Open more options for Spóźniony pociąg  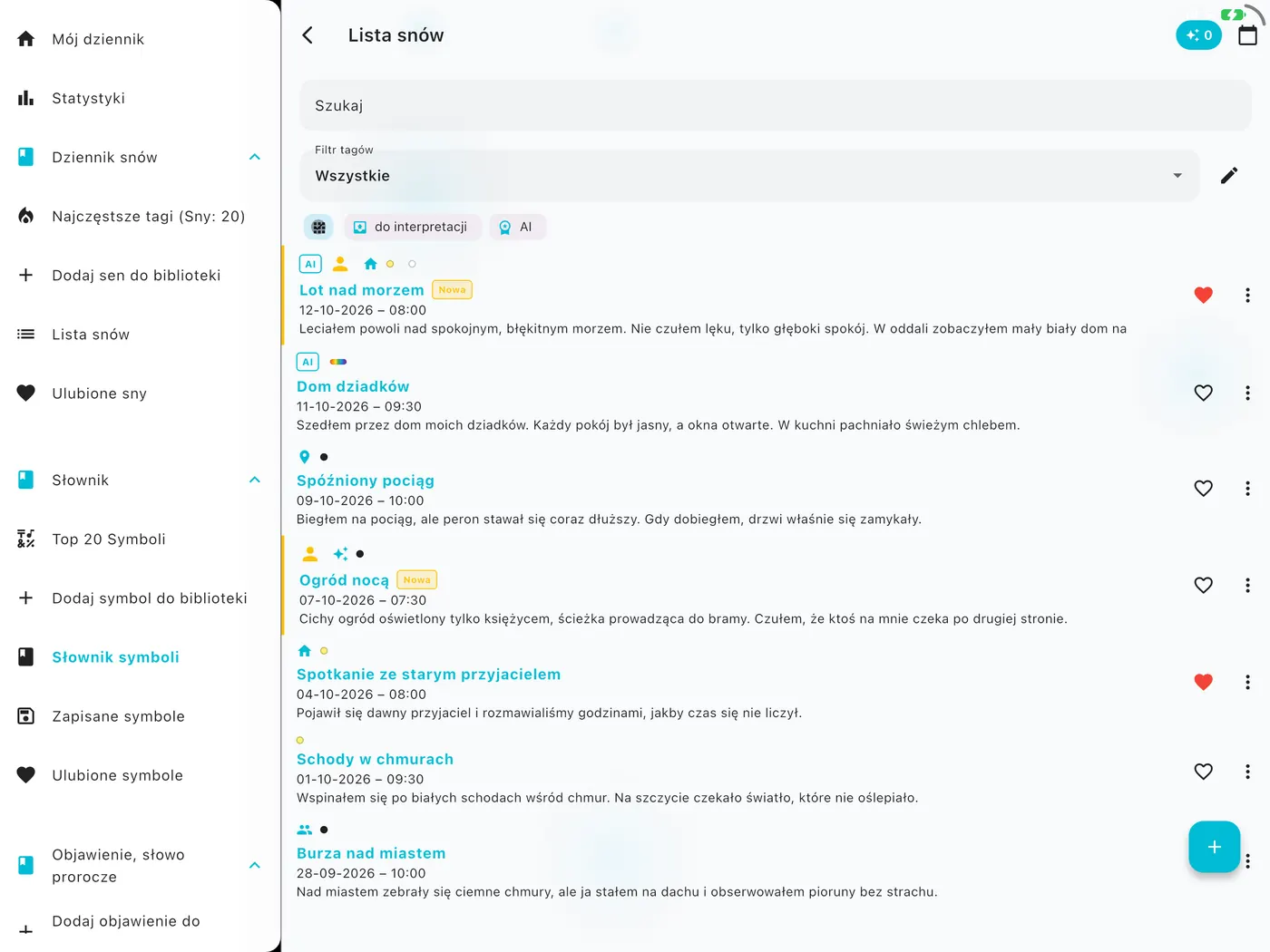(1247, 488)
